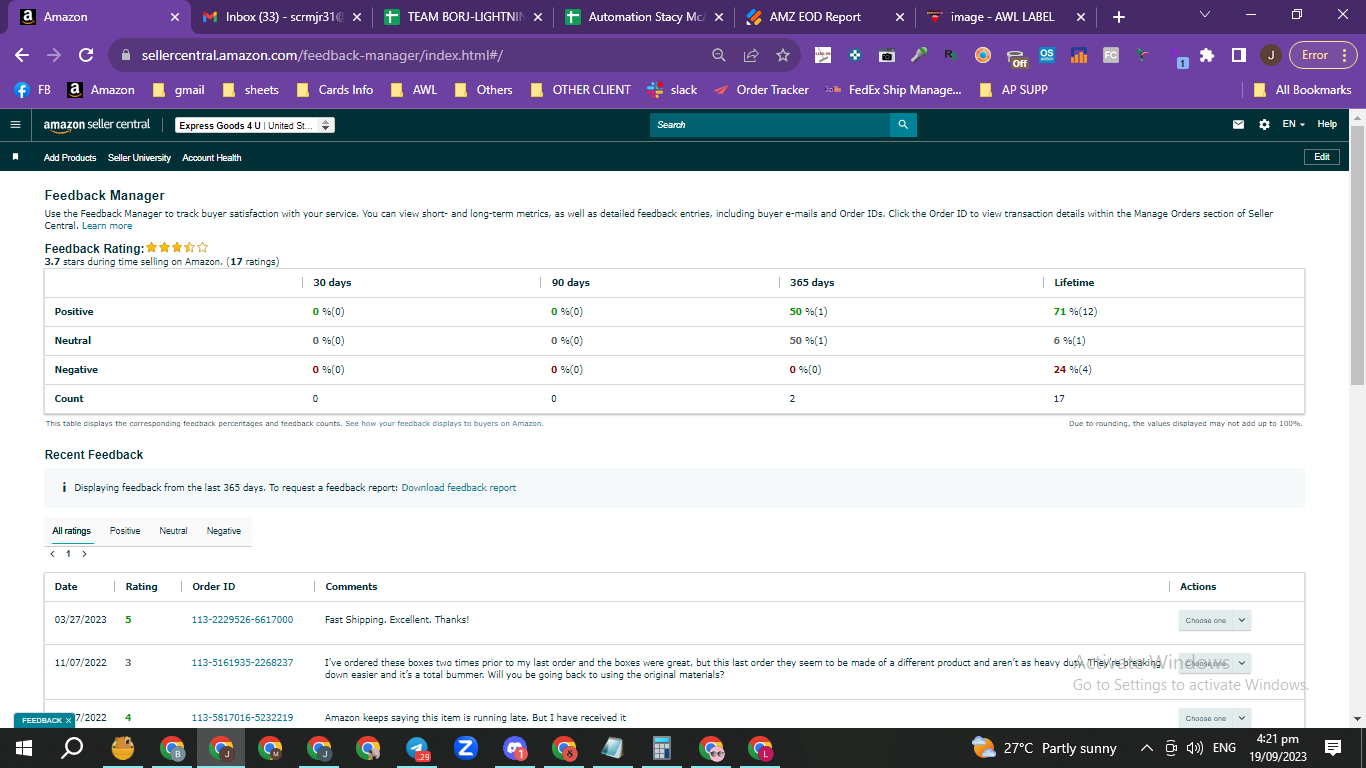Click the share page icon in address bar
The image size is (1366, 768).
[751, 55]
